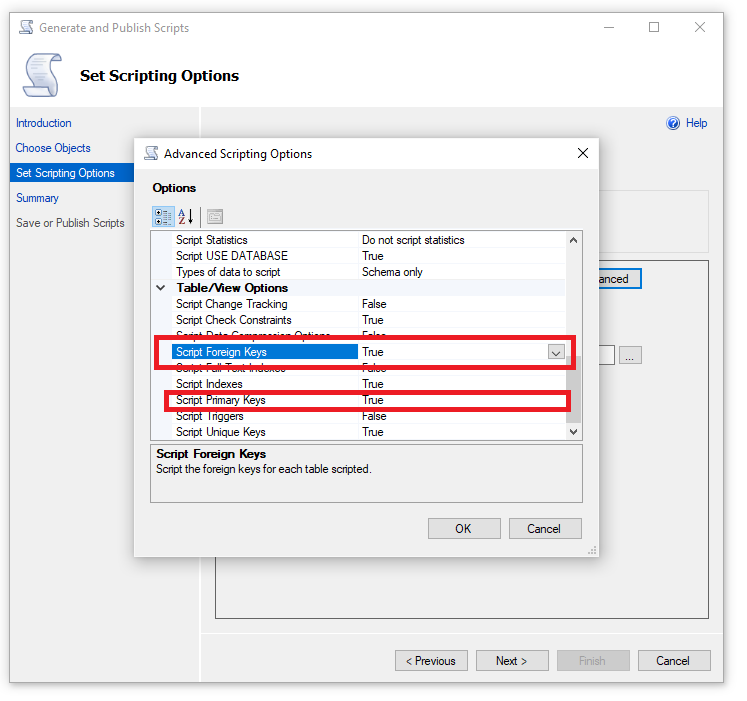Select the Script Triggers property row
Screen dimensions: 747x701
coord(210,416)
